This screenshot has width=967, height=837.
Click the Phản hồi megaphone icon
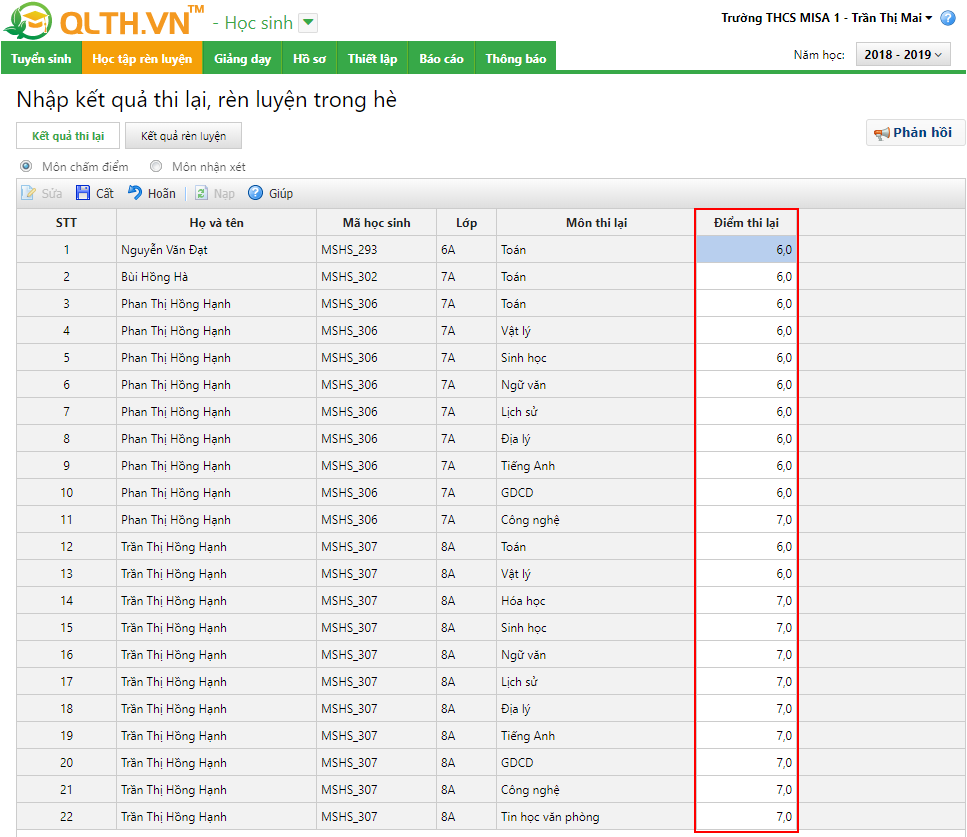point(882,133)
